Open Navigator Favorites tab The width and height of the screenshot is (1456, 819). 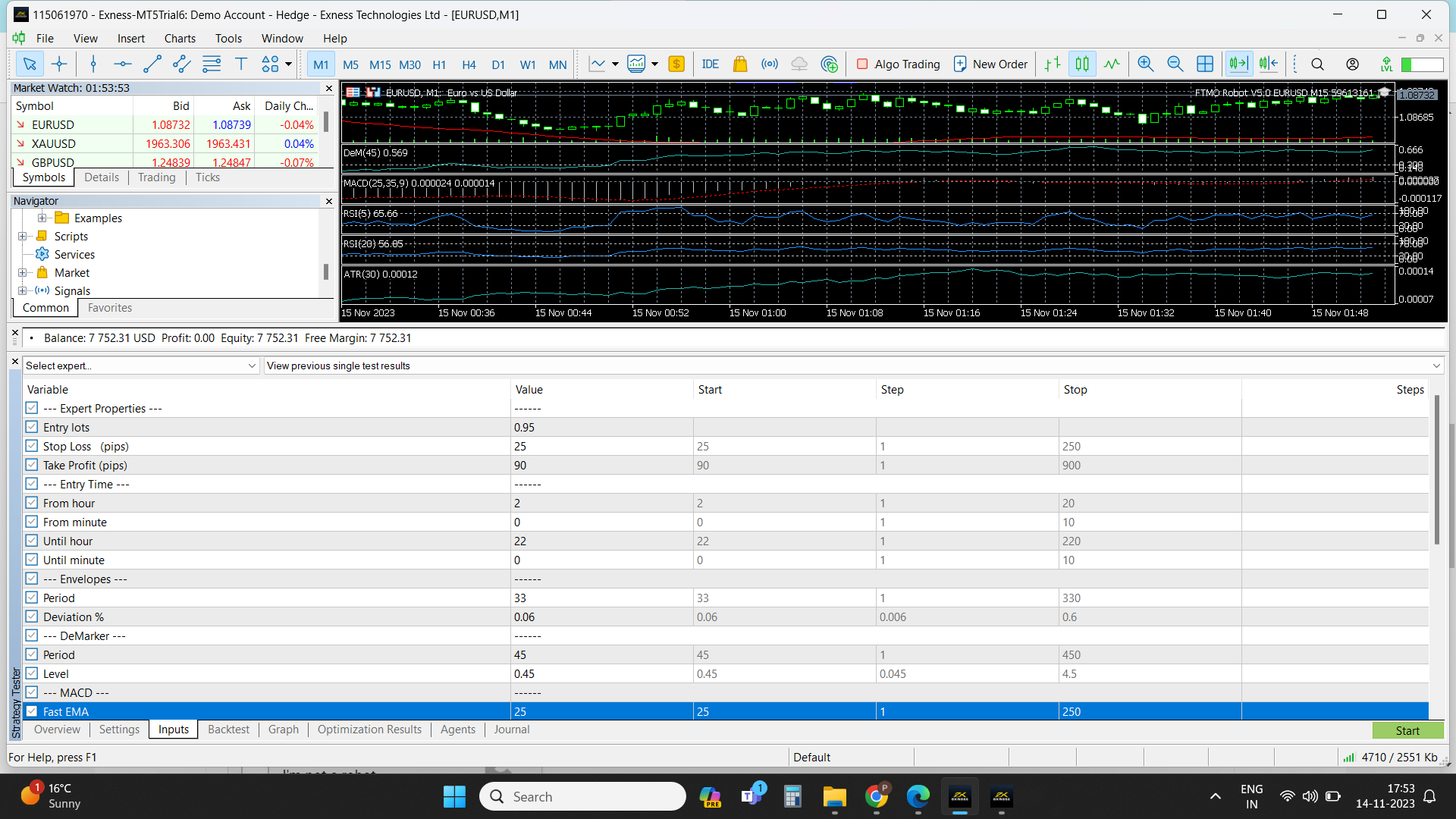[x=110, y=308]
